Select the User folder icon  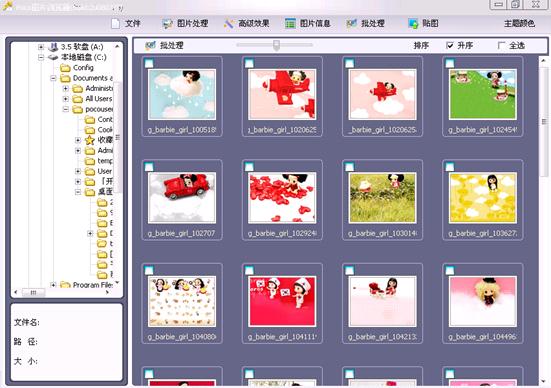90,172
